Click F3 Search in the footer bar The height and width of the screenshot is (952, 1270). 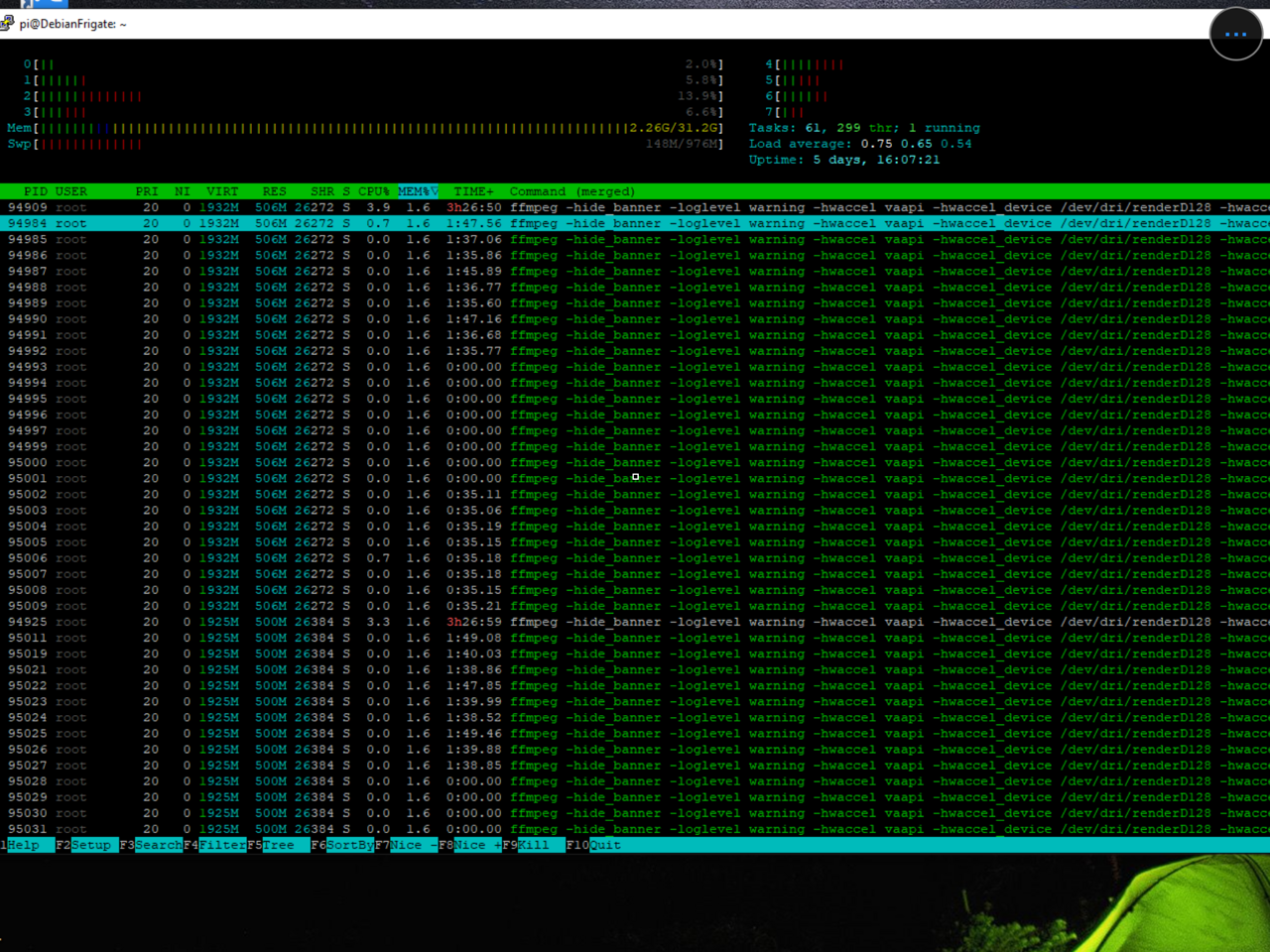coord(151,846)
